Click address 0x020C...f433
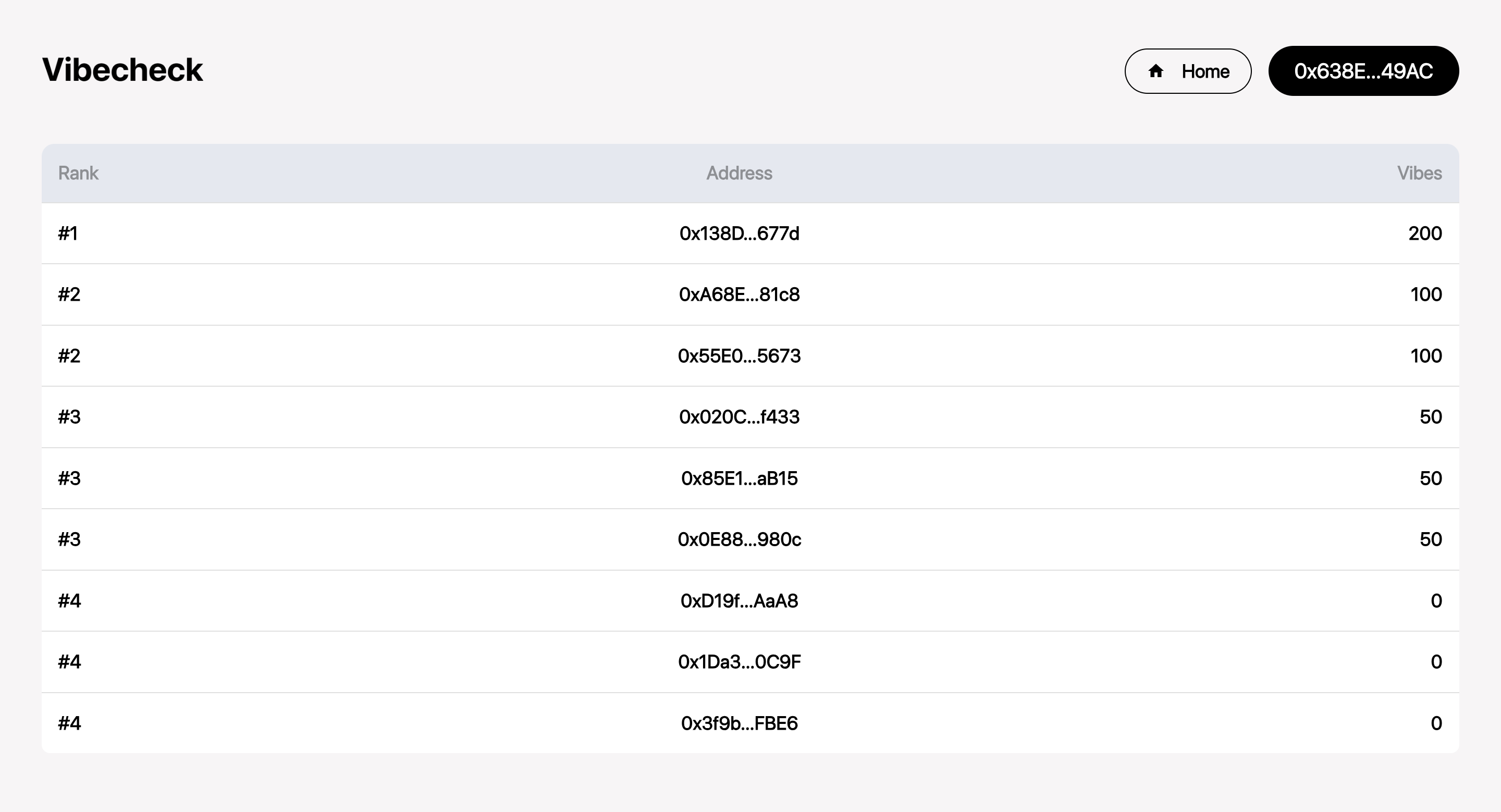The width and height of the screenshot is (1501, 812). click(x=739, y=417)
